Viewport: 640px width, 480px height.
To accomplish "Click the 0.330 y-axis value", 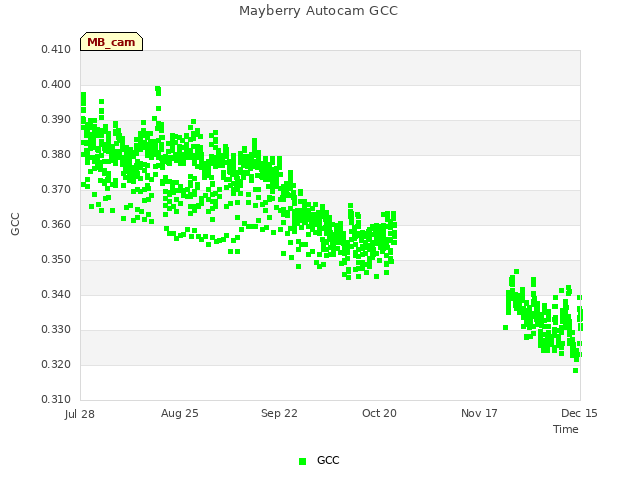I will pyautogui.click(x=56, y=329).
